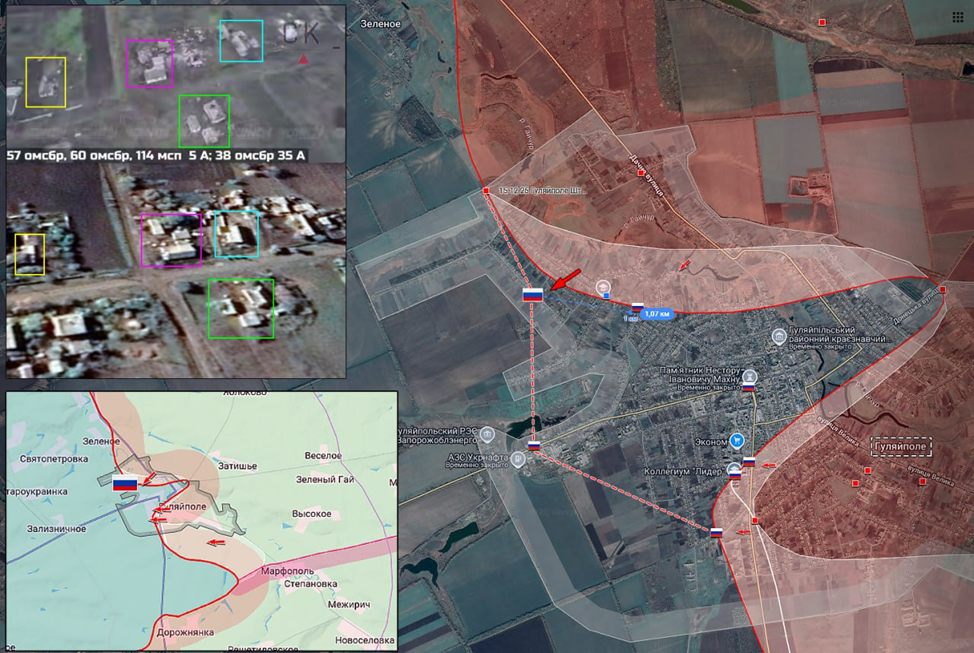Click the magenta box in the lower satellite image
The height and width of the screenshot is (653, 974).
coord(171,240)
